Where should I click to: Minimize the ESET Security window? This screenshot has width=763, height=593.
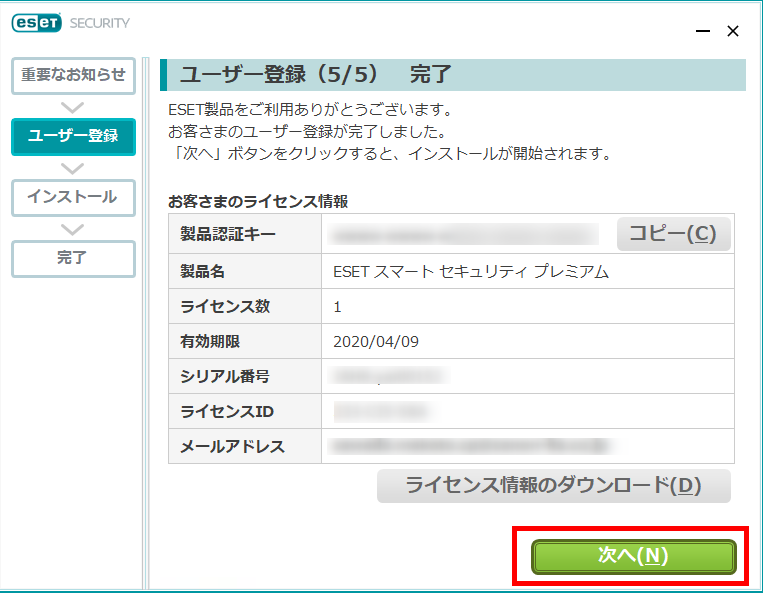(x=703, y=31)
